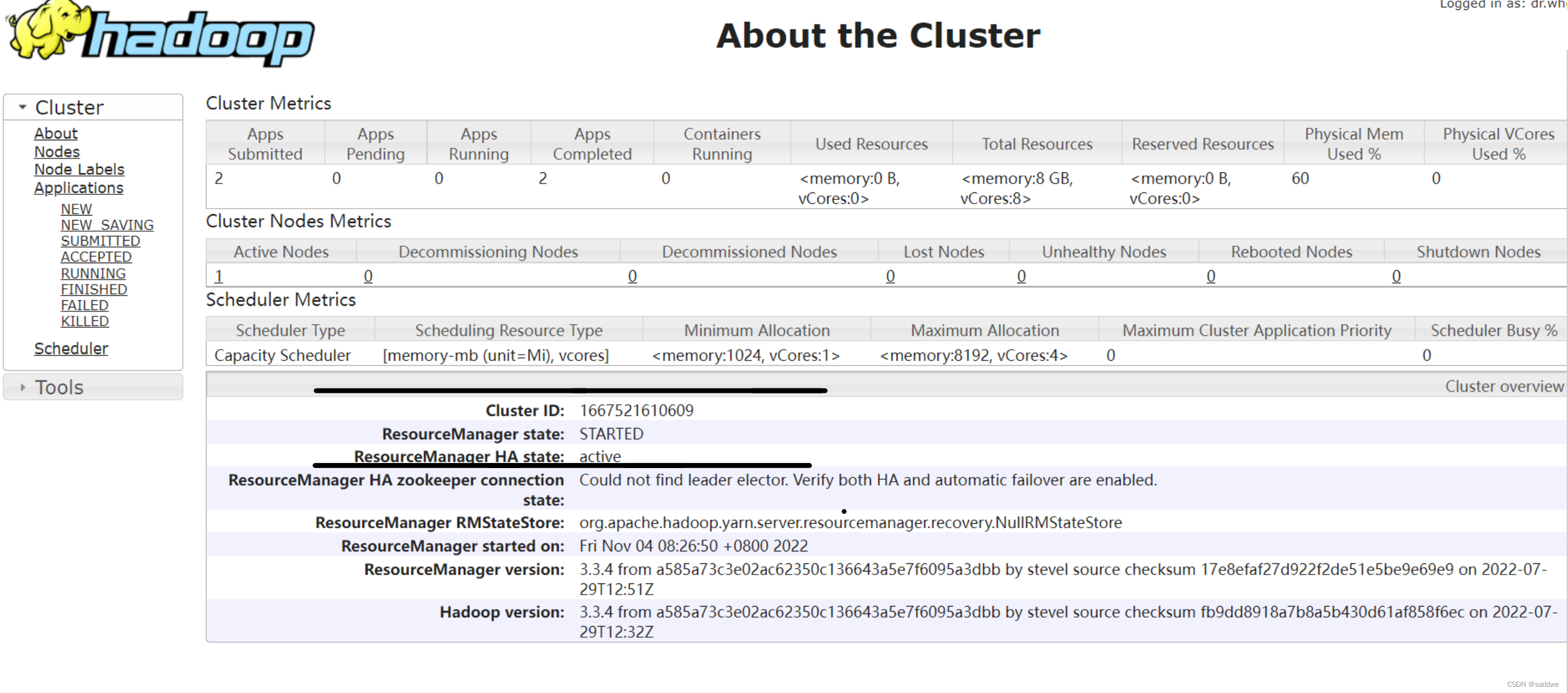Viewport: 1568px width, 693px height.
Task: Show FAILED applications
Action: pos(85,305)
